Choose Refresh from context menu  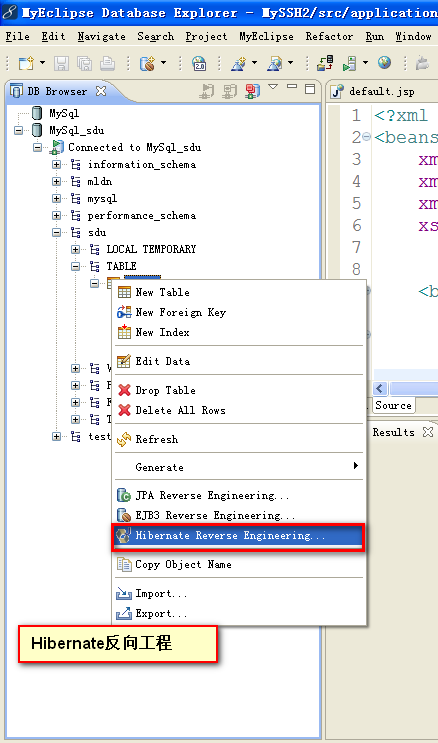(x=239, y=439)
